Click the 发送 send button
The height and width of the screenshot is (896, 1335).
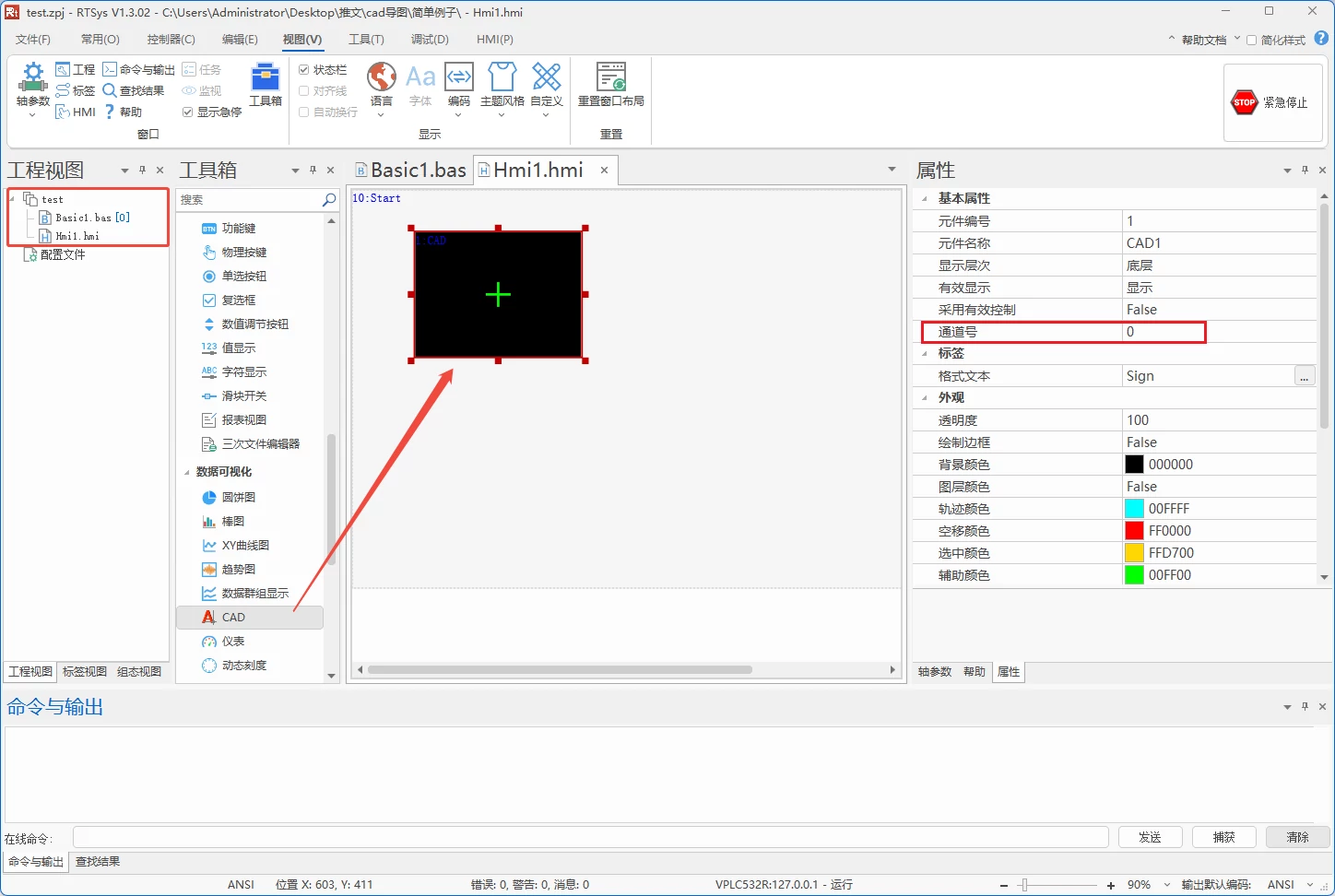coord(1150,837)
